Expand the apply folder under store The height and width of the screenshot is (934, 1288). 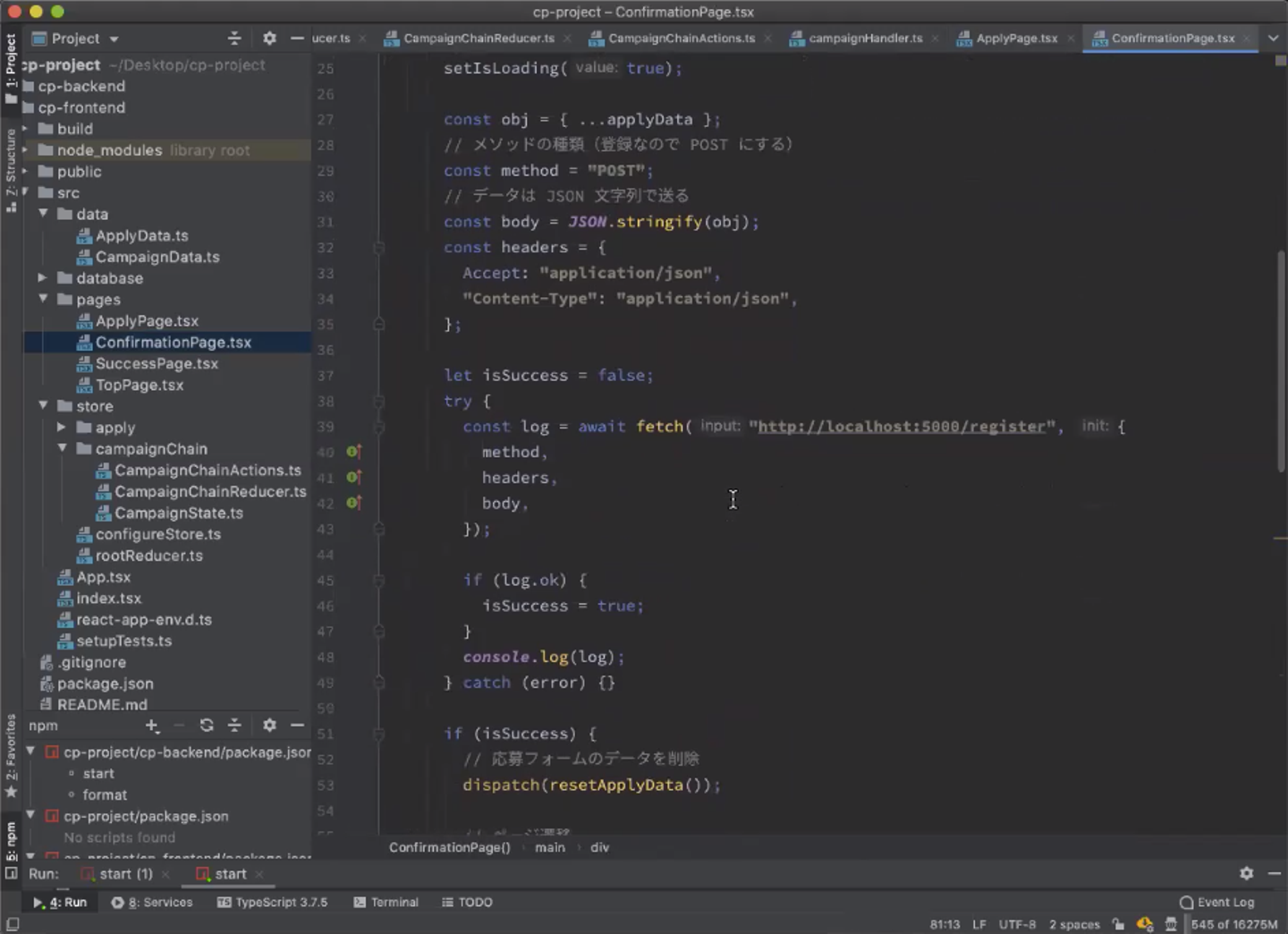coord(62,428)
